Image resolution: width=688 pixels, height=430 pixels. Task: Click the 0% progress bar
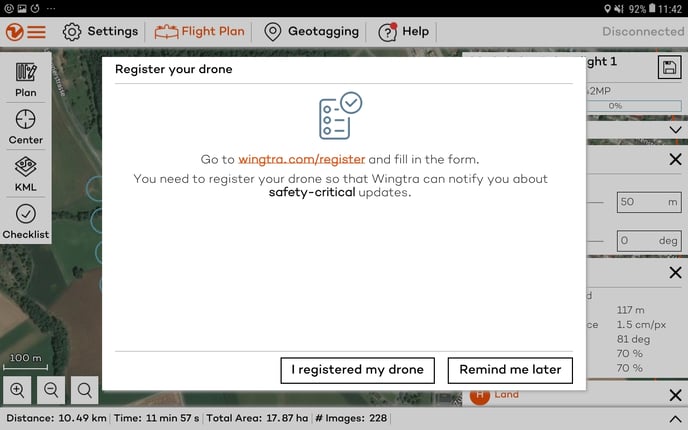(x=634, y=106)
